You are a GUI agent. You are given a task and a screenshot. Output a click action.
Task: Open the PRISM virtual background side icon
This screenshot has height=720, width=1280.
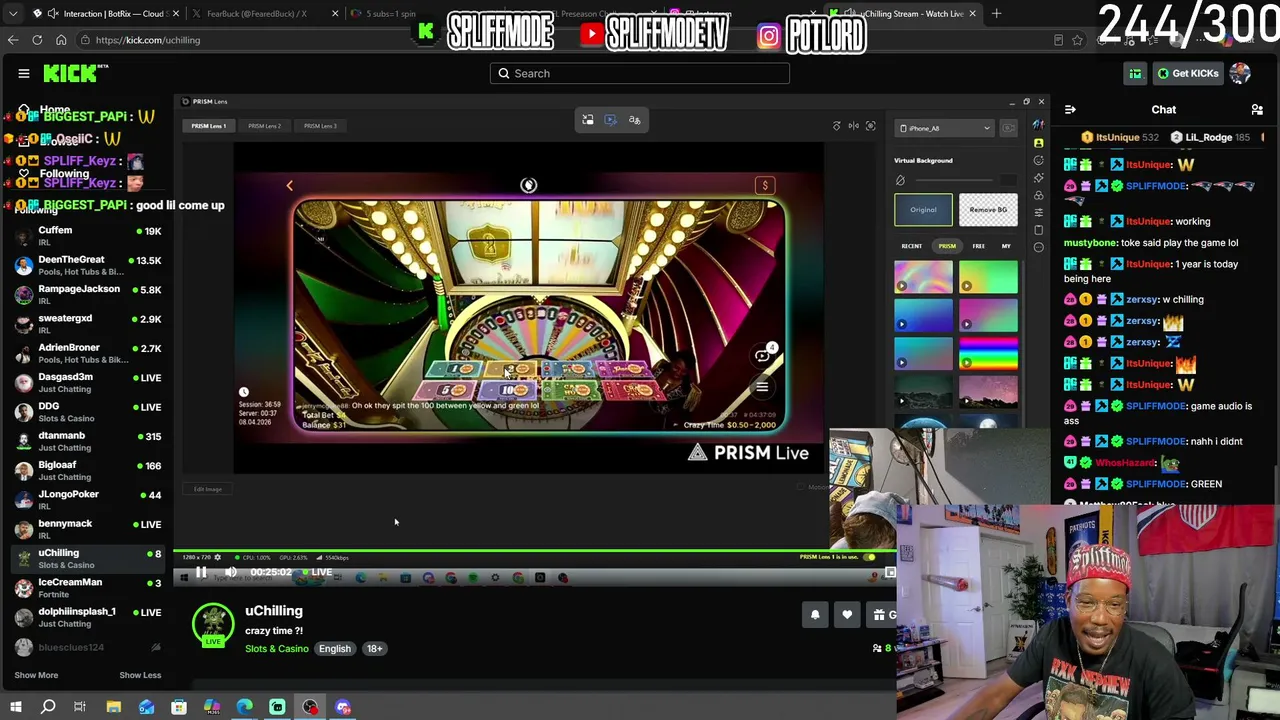click(1039, 143)
